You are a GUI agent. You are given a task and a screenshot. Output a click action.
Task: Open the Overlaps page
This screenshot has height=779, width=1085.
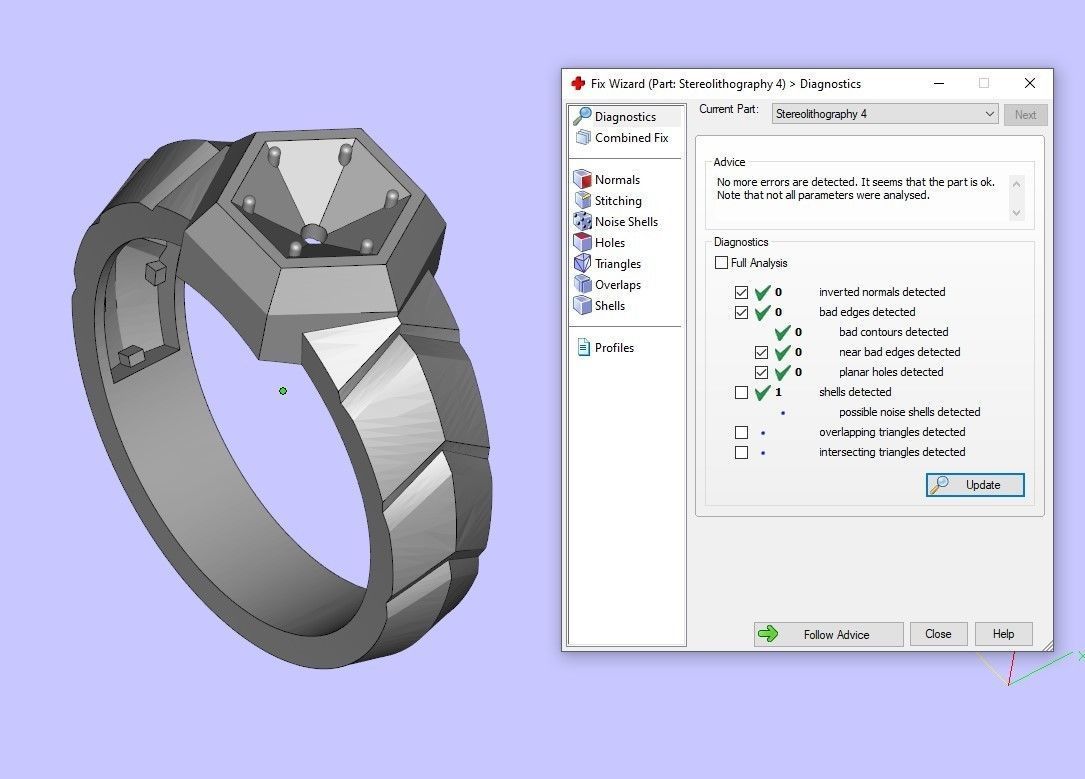tap(618, 284)
